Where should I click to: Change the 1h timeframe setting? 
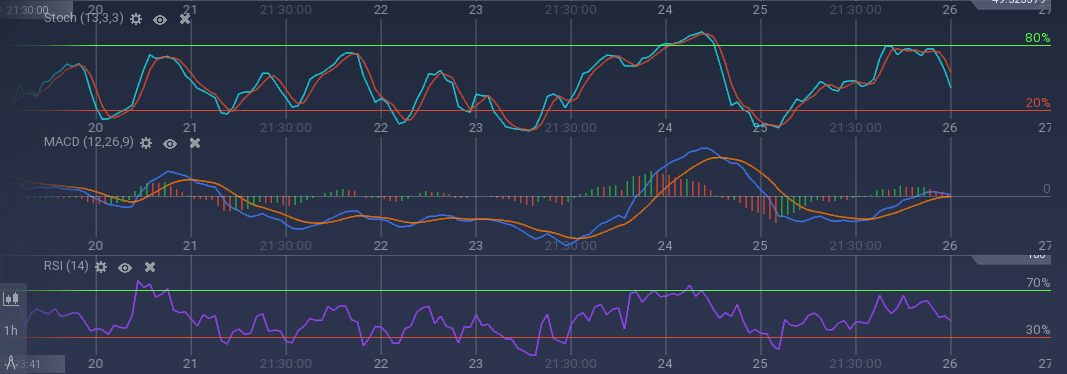click(11, 330)
